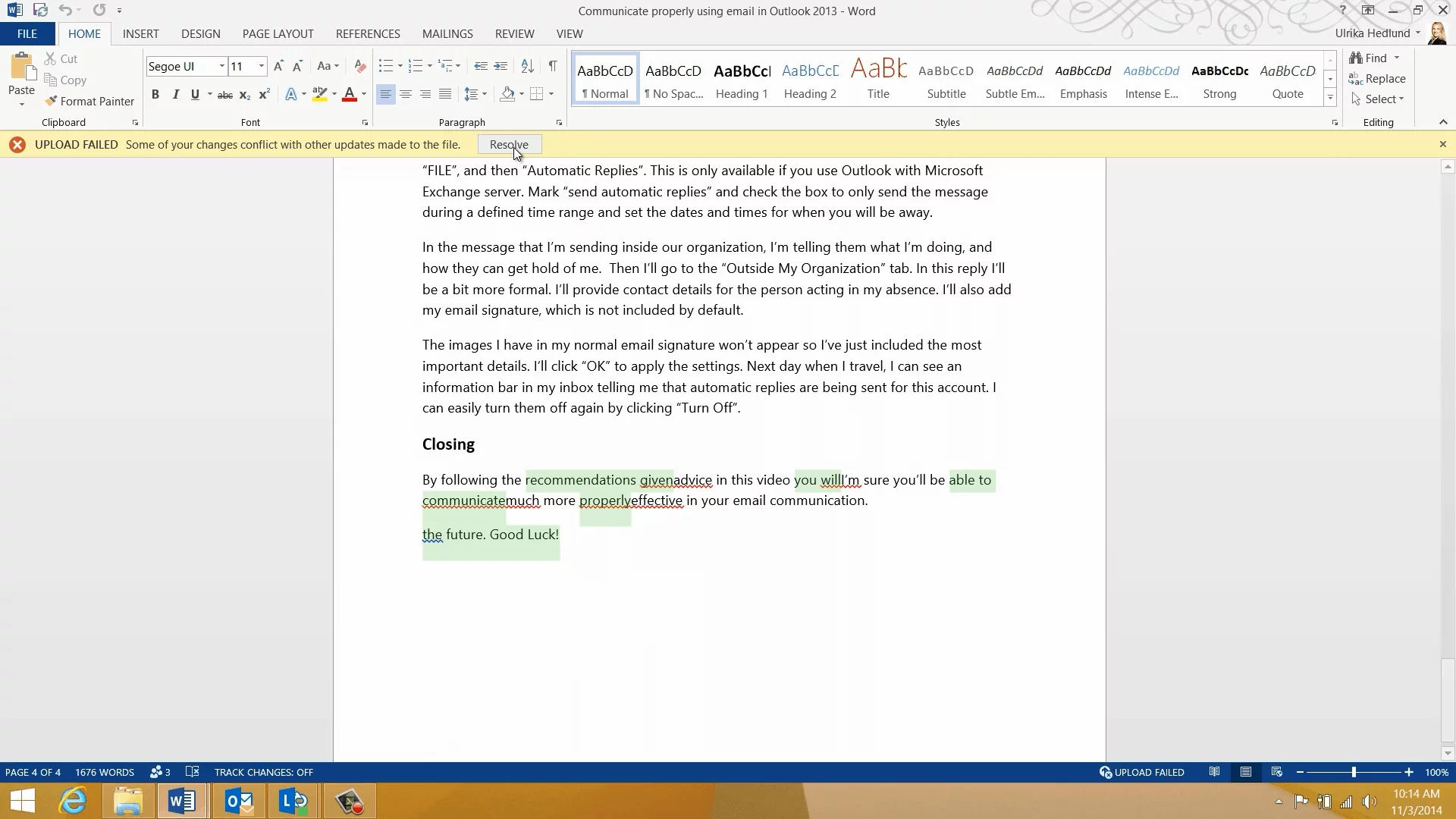Click the Sort paragraph icon
Viewport: 1456px width, 819px height.
tap(528, 67)
